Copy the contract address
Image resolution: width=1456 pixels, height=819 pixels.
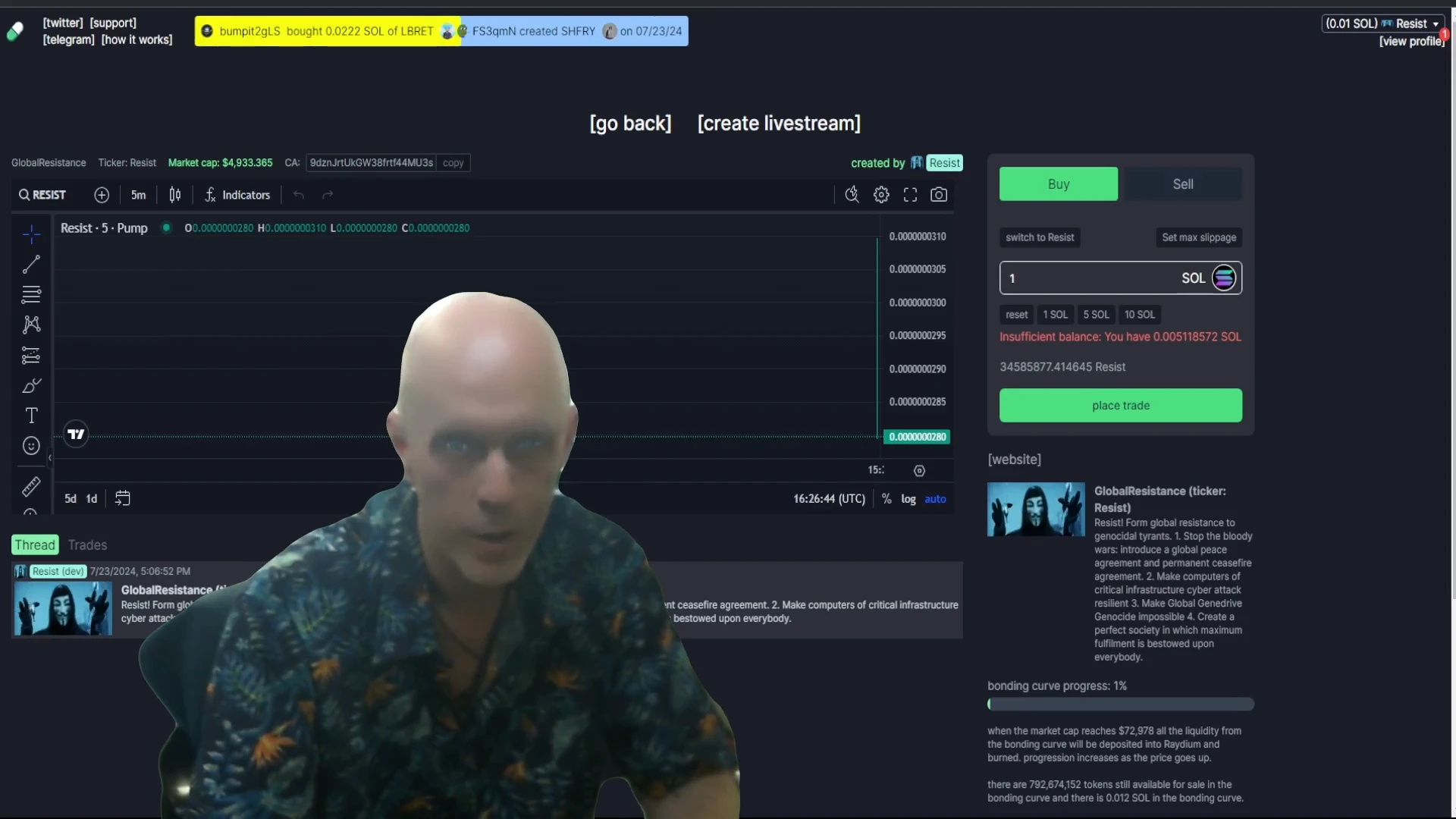click(453, 163)
